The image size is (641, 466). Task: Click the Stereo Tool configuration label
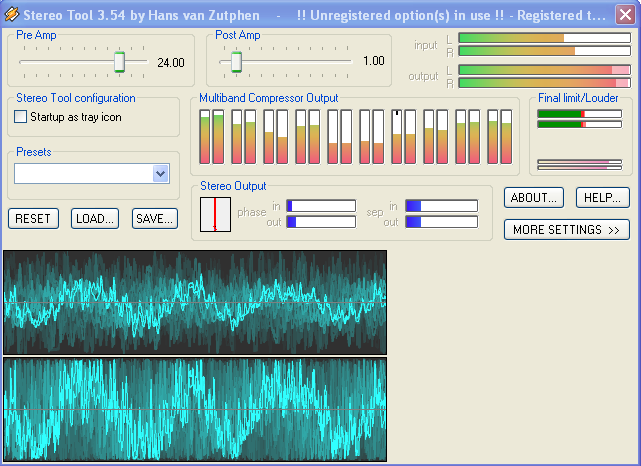pos(76,98)
